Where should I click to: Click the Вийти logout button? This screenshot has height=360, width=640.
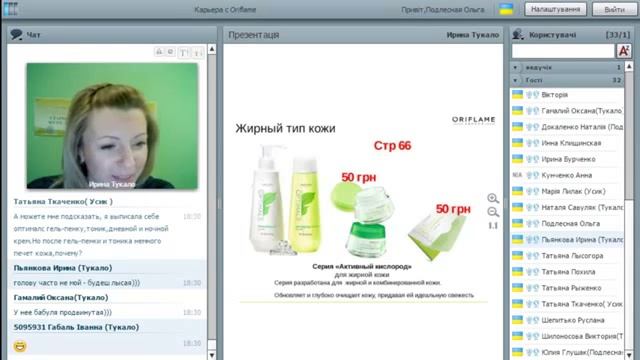(x=614, y=9)
